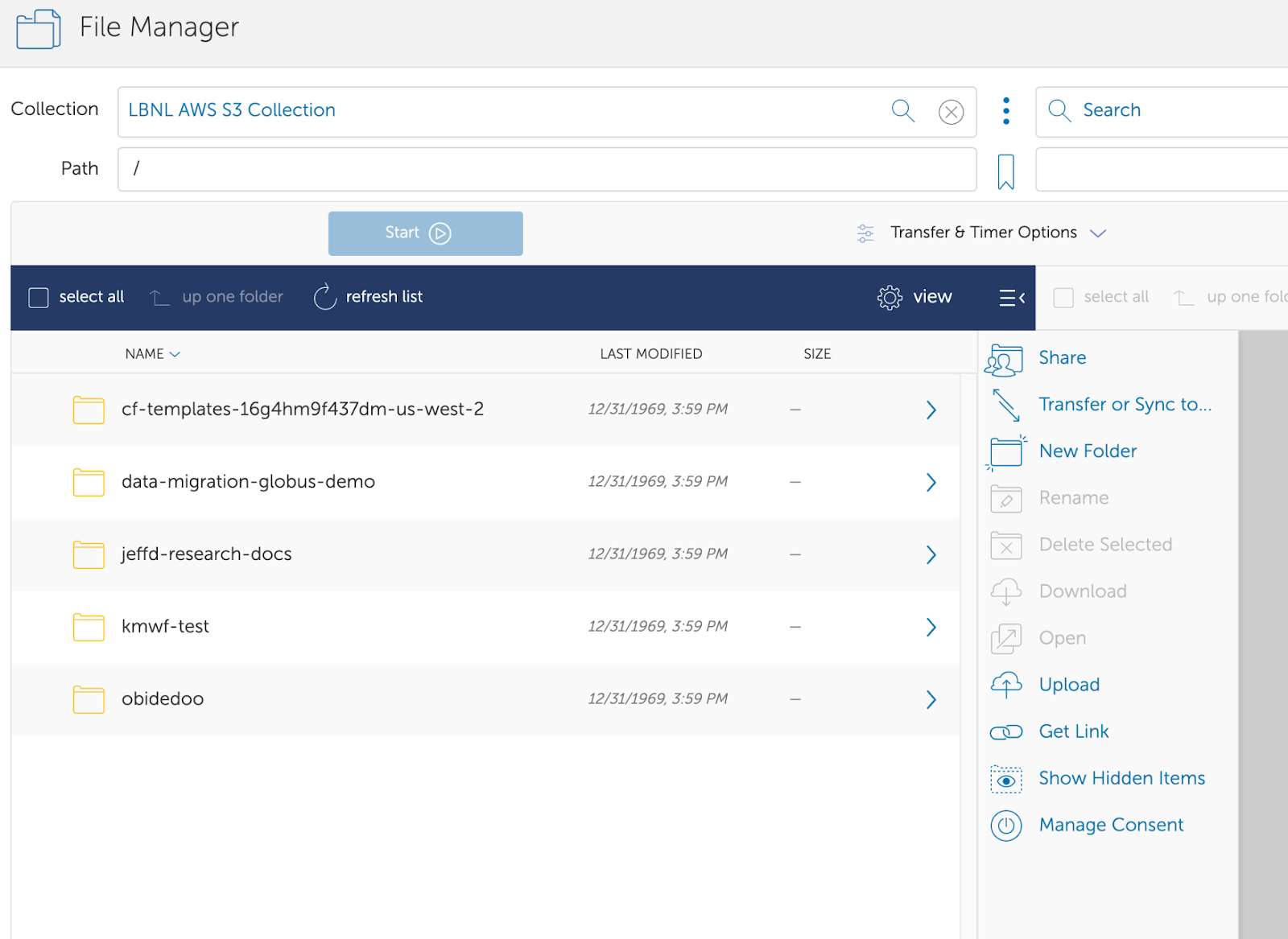
Task: Open data-migration-globus-demo using its chevron
Action: pos(931,483)
